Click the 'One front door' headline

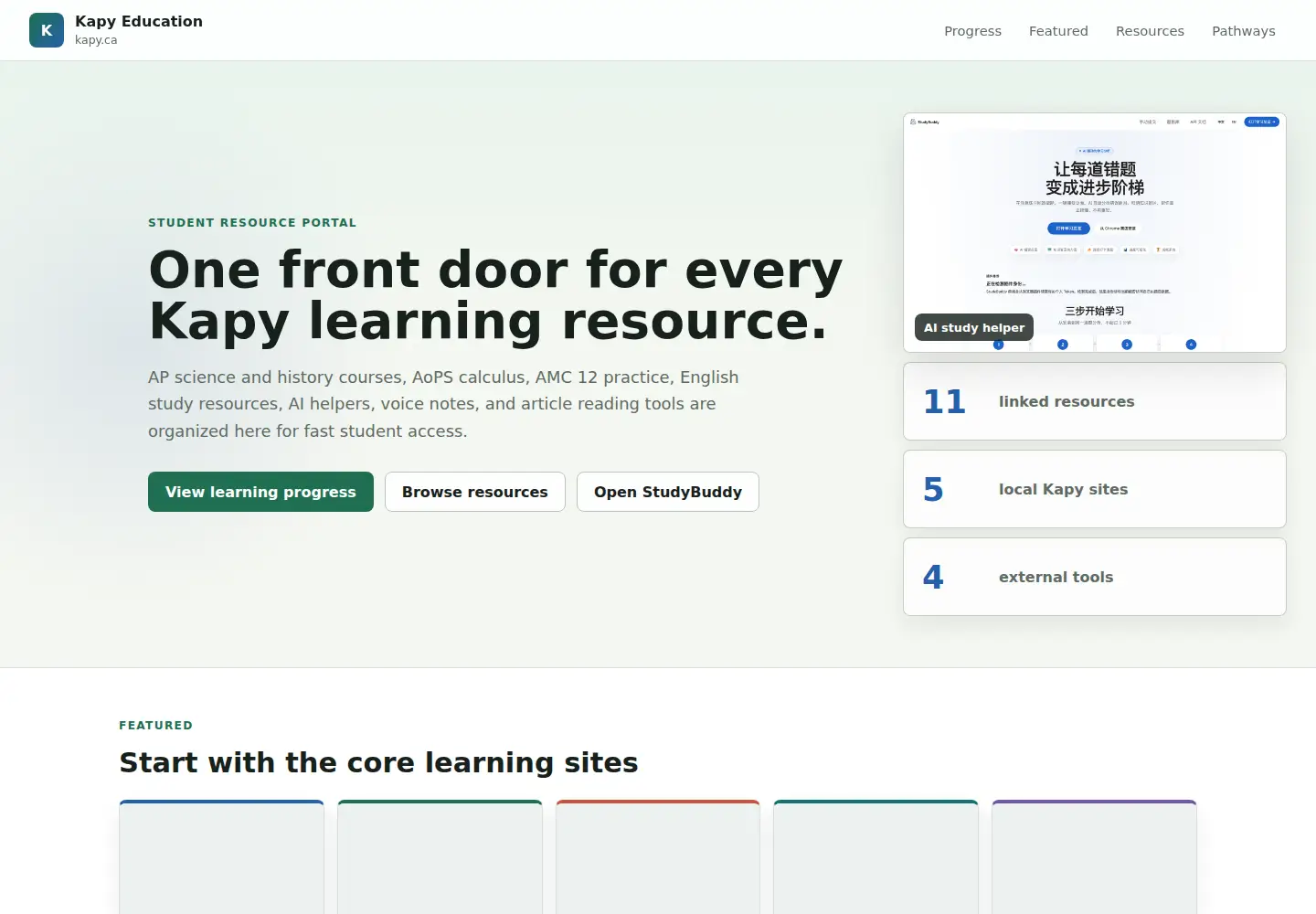click(x=495, y=295)
